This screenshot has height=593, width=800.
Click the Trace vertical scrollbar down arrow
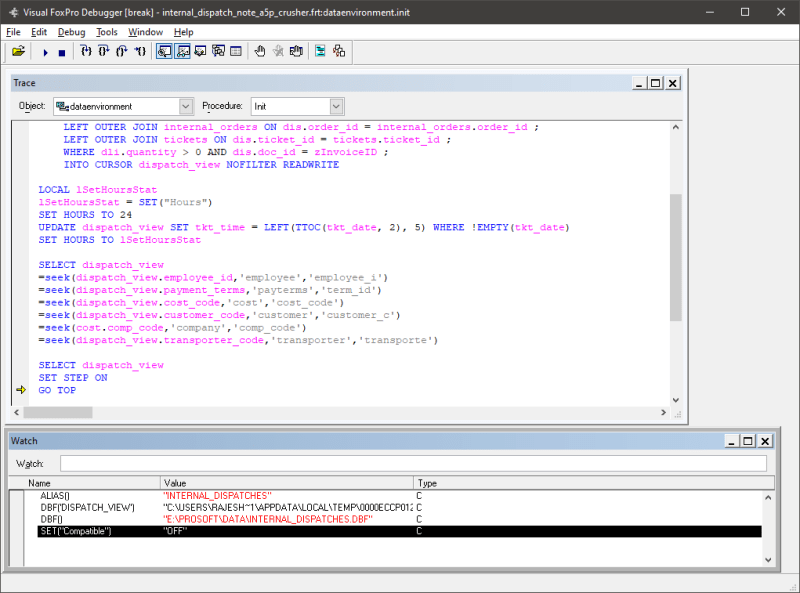[x=676, y=400]
